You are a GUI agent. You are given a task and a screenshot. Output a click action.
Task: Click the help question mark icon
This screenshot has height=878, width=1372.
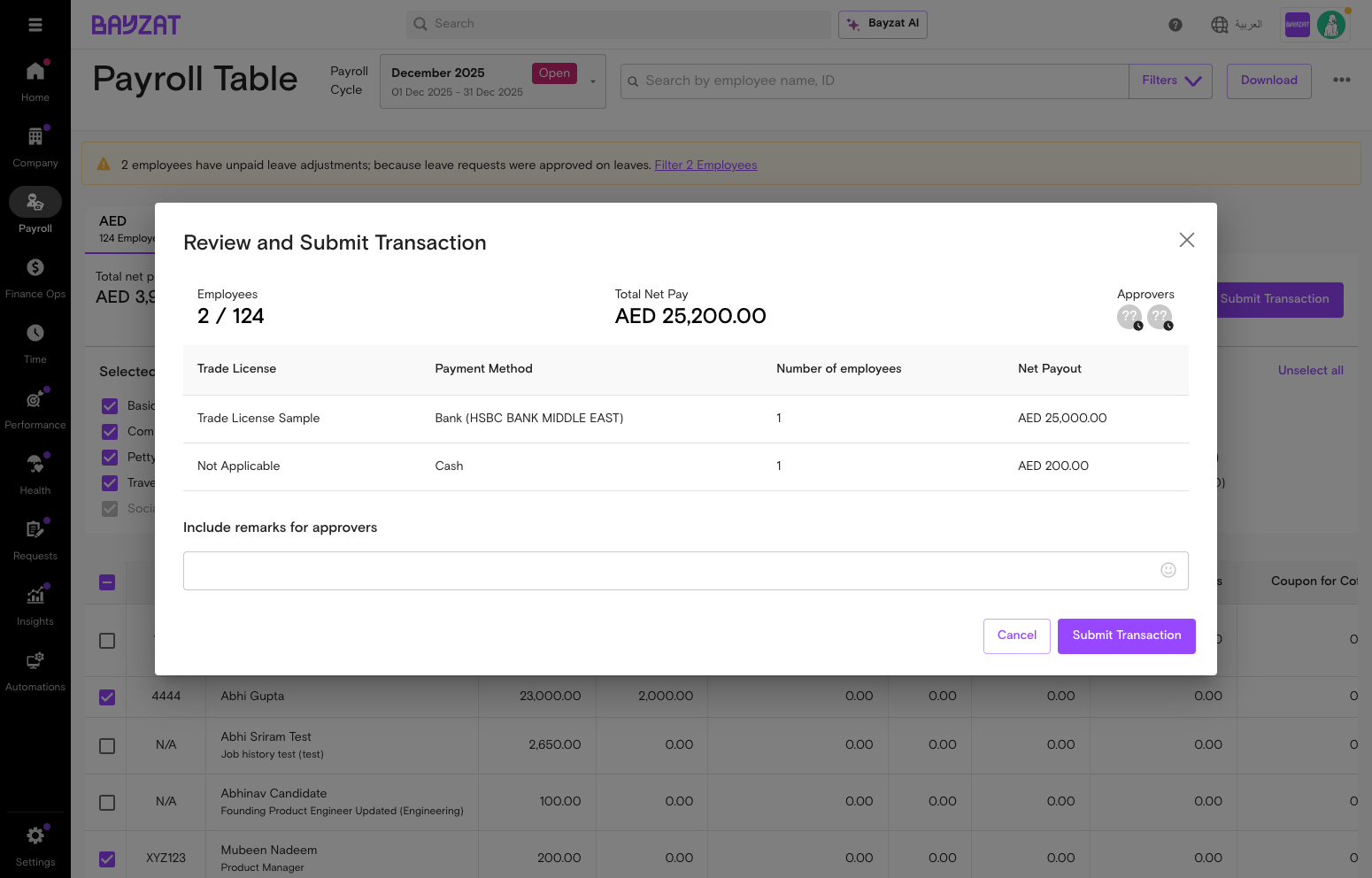[1175, 25]
